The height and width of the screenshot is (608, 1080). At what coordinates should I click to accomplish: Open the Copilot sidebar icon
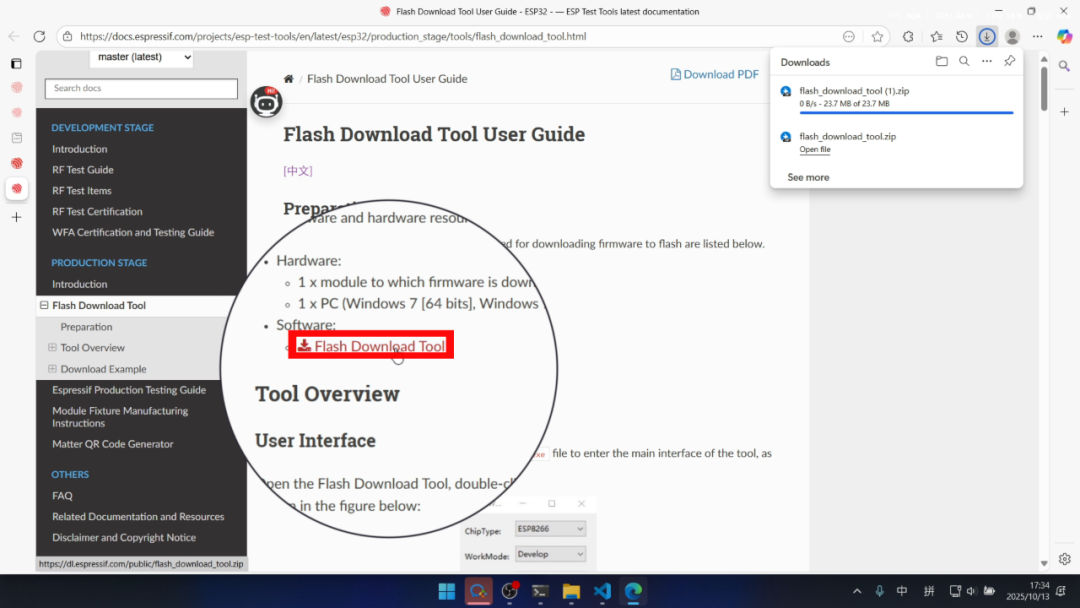(x=1064, y=37)
